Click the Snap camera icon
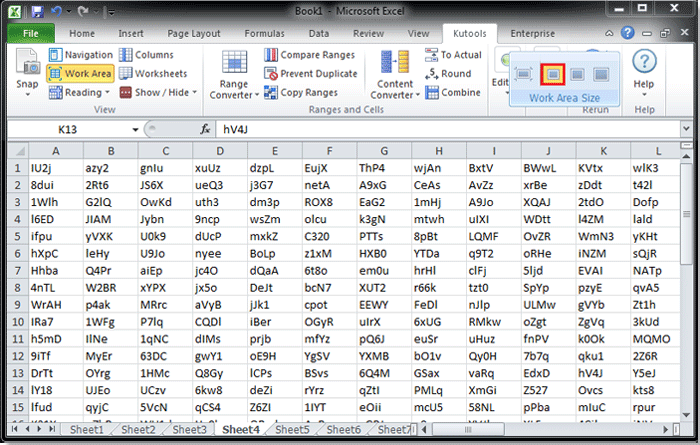The image size is (700, 445). click(27, 62)
